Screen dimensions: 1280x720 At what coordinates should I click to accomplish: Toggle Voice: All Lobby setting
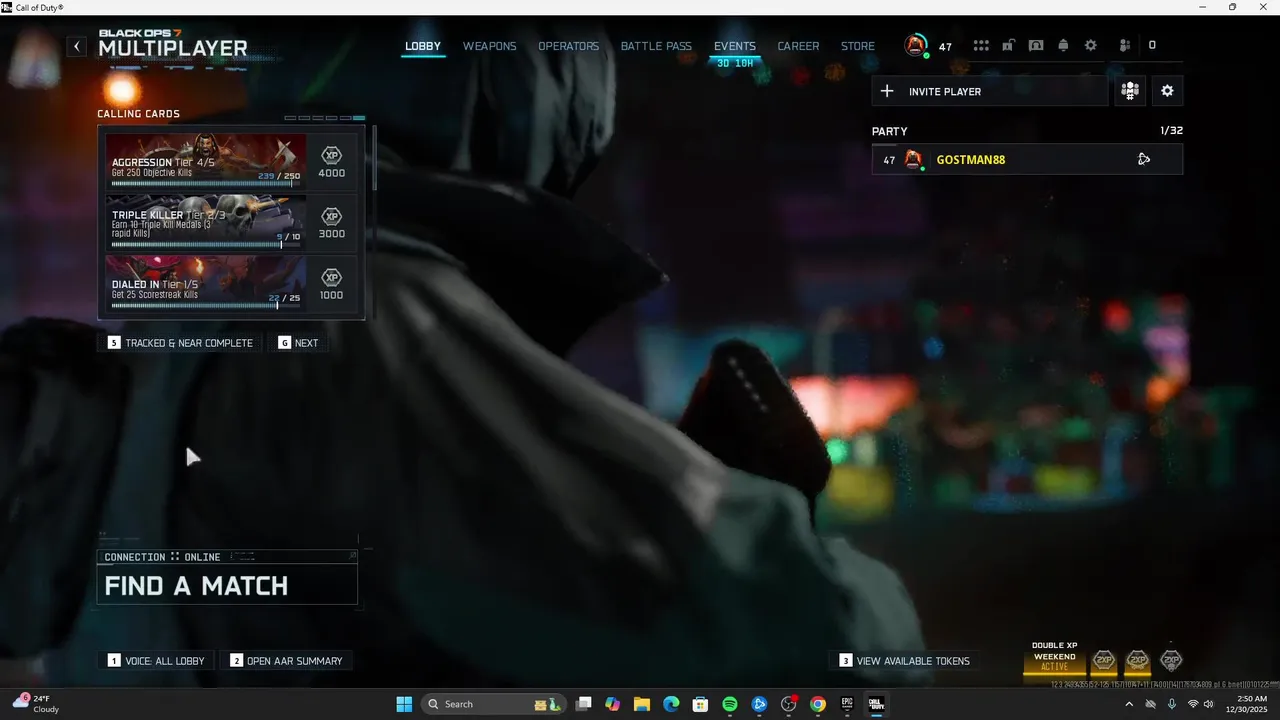click(x=157, y=661)
